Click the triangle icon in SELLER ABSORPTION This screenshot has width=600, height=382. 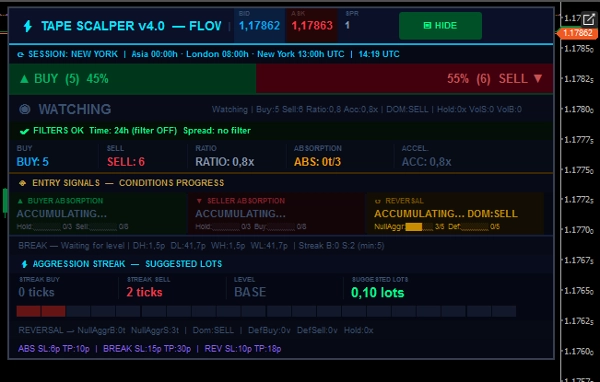coord(199,201)
